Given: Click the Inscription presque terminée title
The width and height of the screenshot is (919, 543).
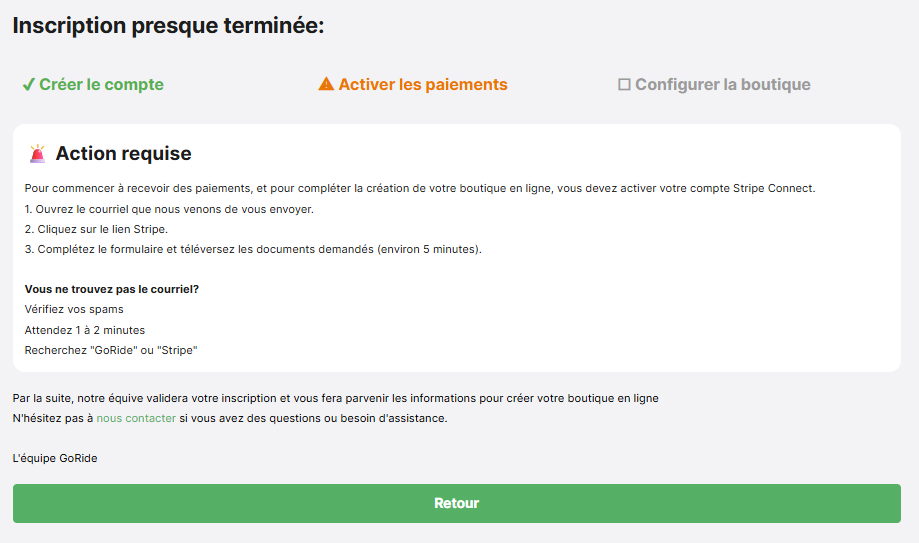Looking at the screenshot, I should tap(168, 26).
